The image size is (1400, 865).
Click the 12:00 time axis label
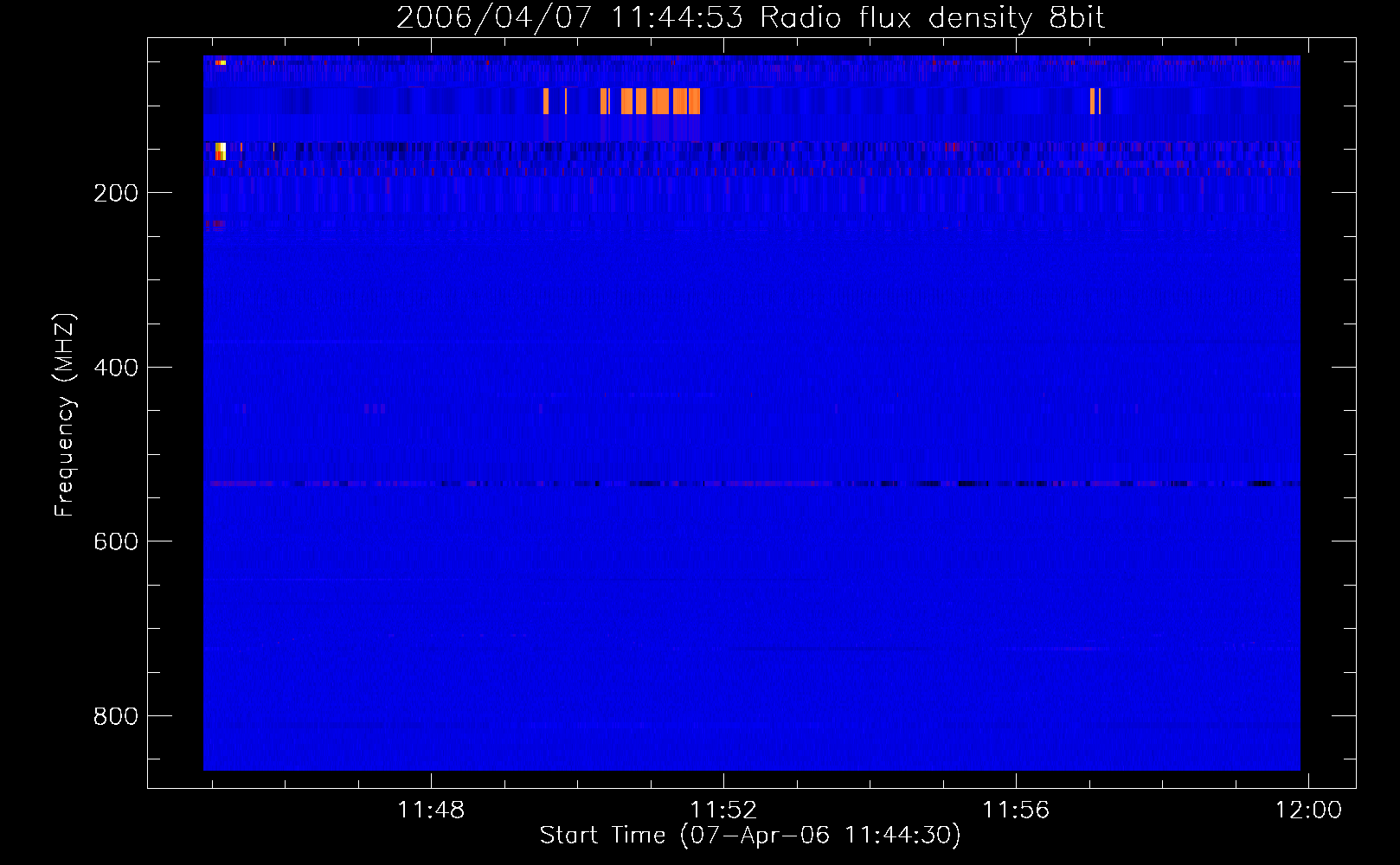1308,810
